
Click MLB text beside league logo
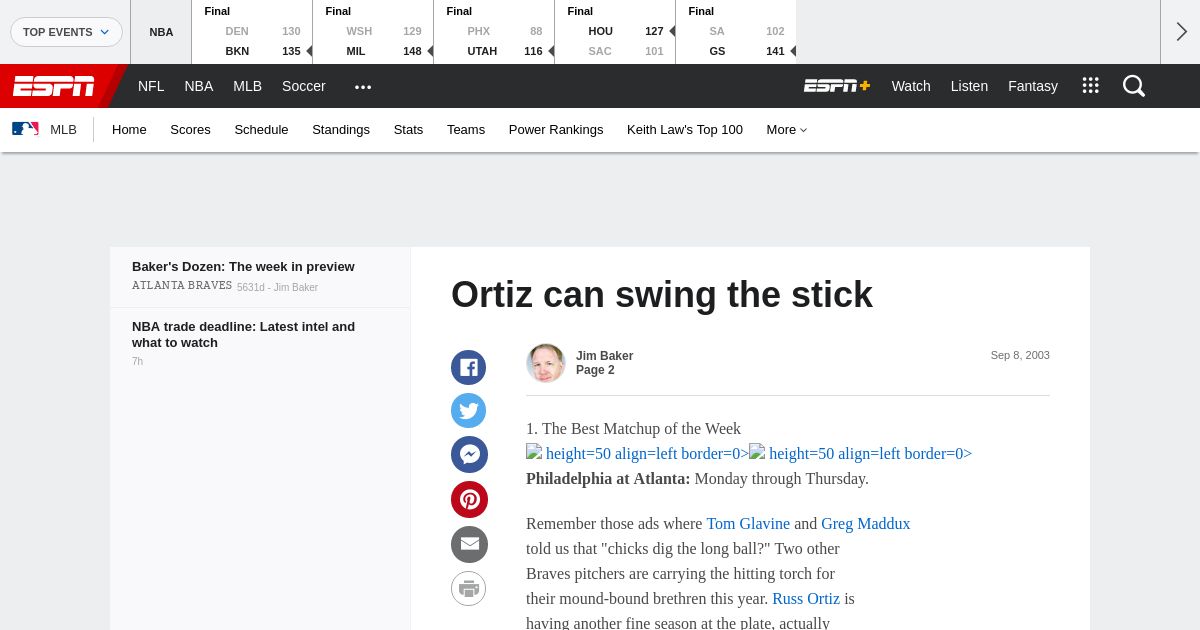63,130
